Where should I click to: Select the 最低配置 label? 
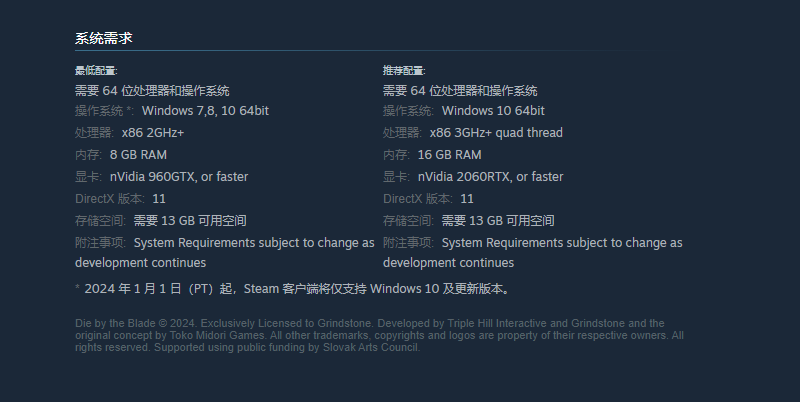coord(96,71)
